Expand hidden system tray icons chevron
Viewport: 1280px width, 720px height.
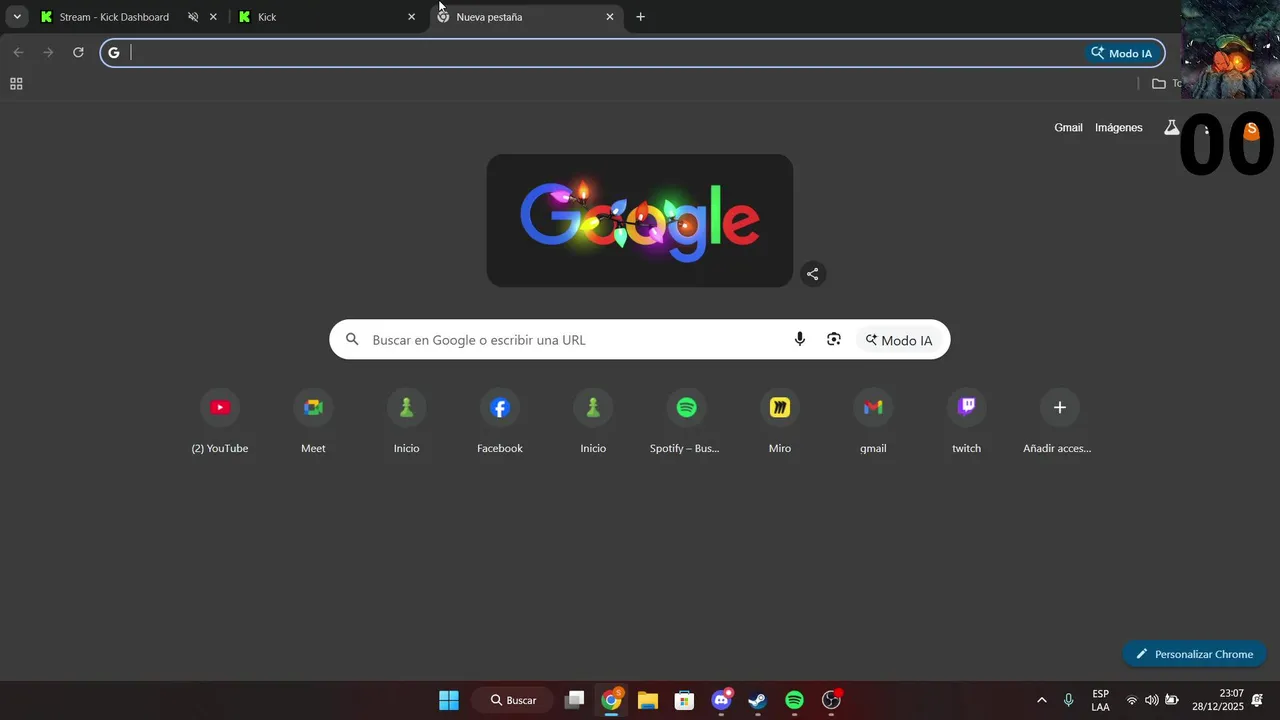click(1042, 700)
